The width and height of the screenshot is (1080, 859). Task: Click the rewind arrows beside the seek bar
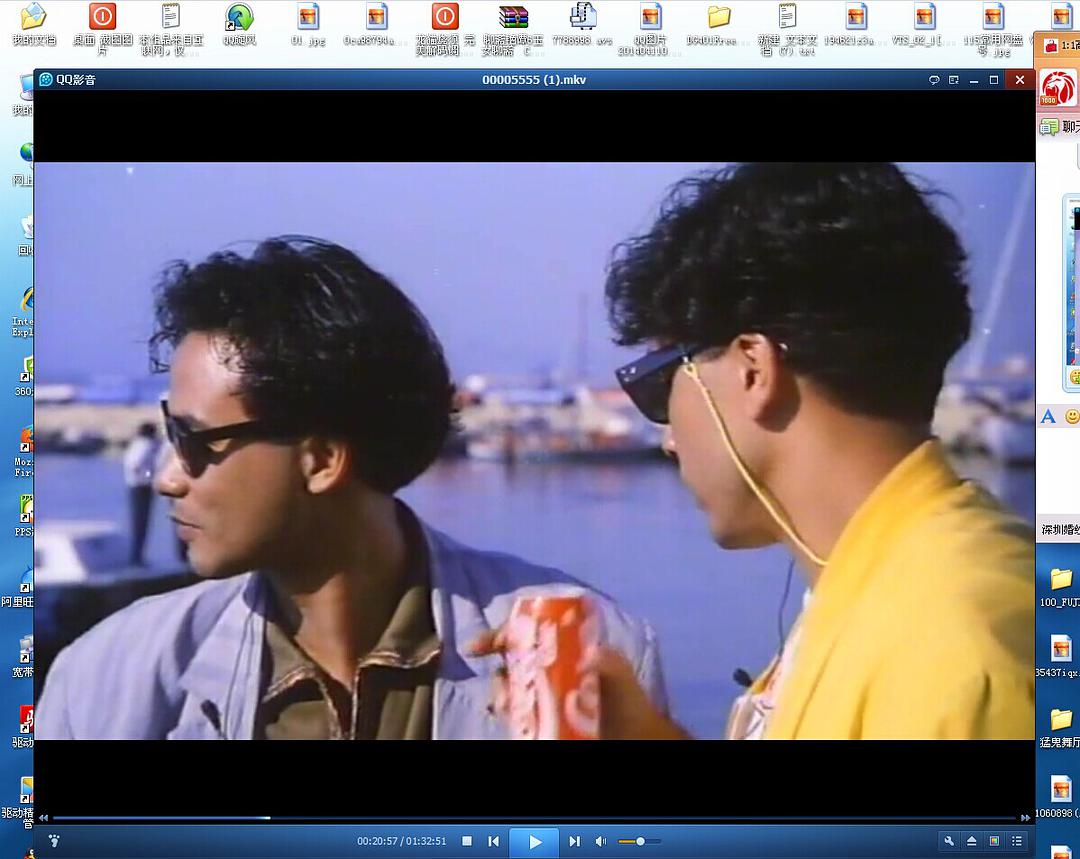[x=43, y=818]
